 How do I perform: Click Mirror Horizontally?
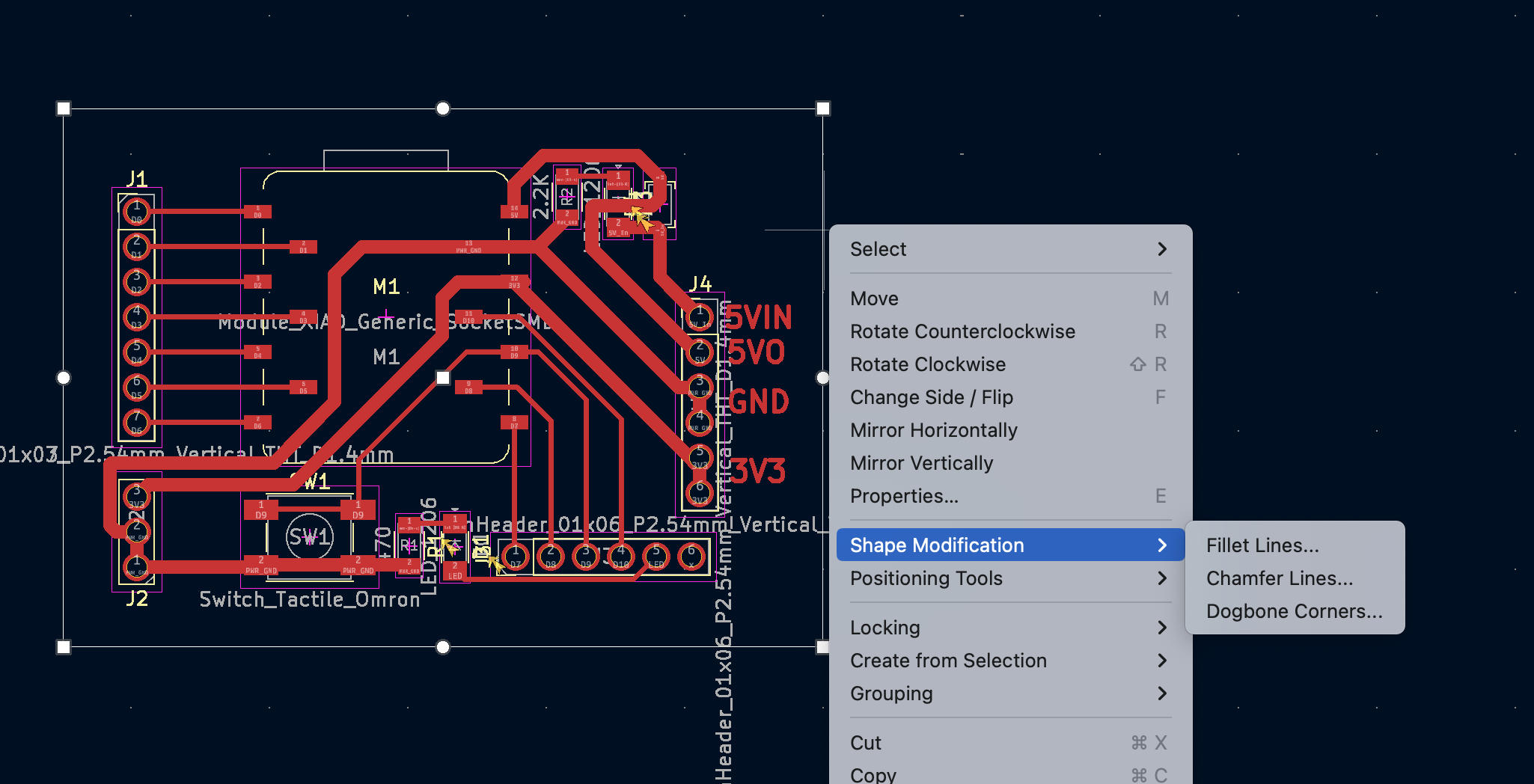[933, 430]
